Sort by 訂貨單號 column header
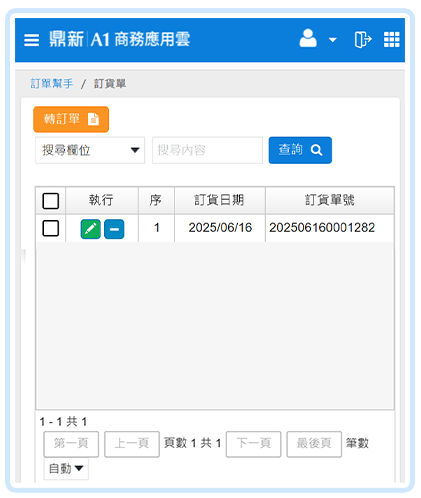Screen dimensions: 421x498 (x=330, y=200)
